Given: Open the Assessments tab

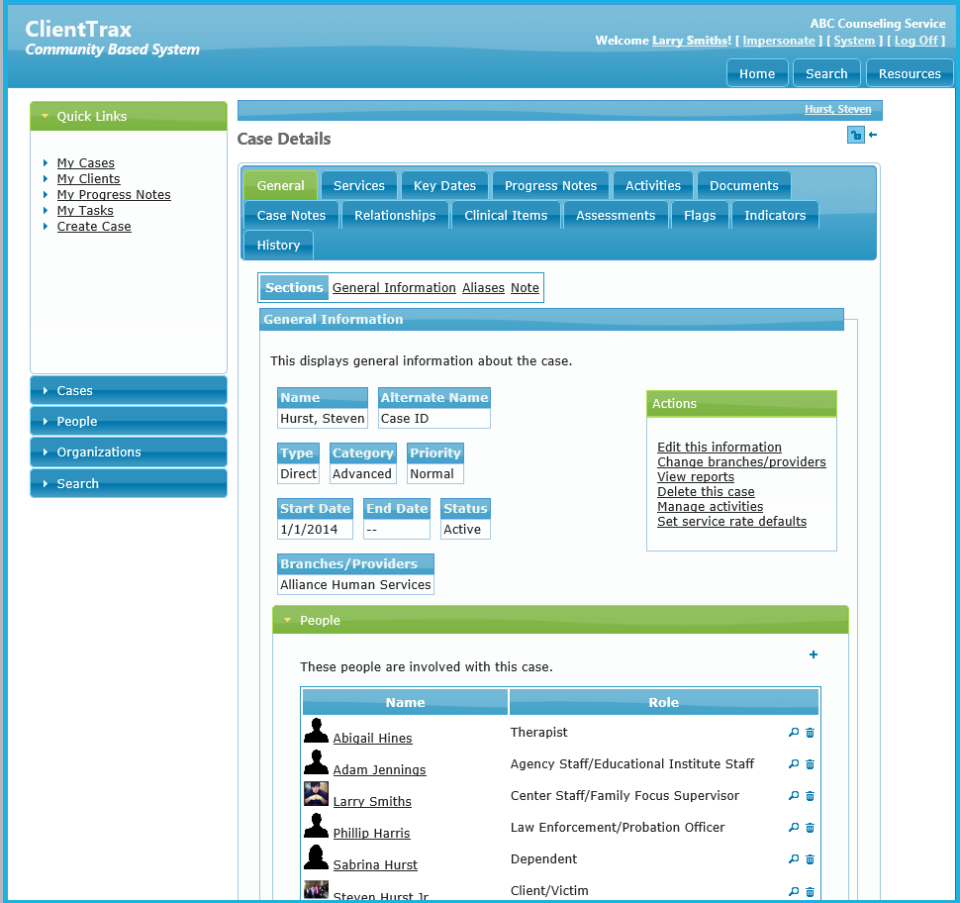Looking at the screenshot, I should tap(616, 215).
